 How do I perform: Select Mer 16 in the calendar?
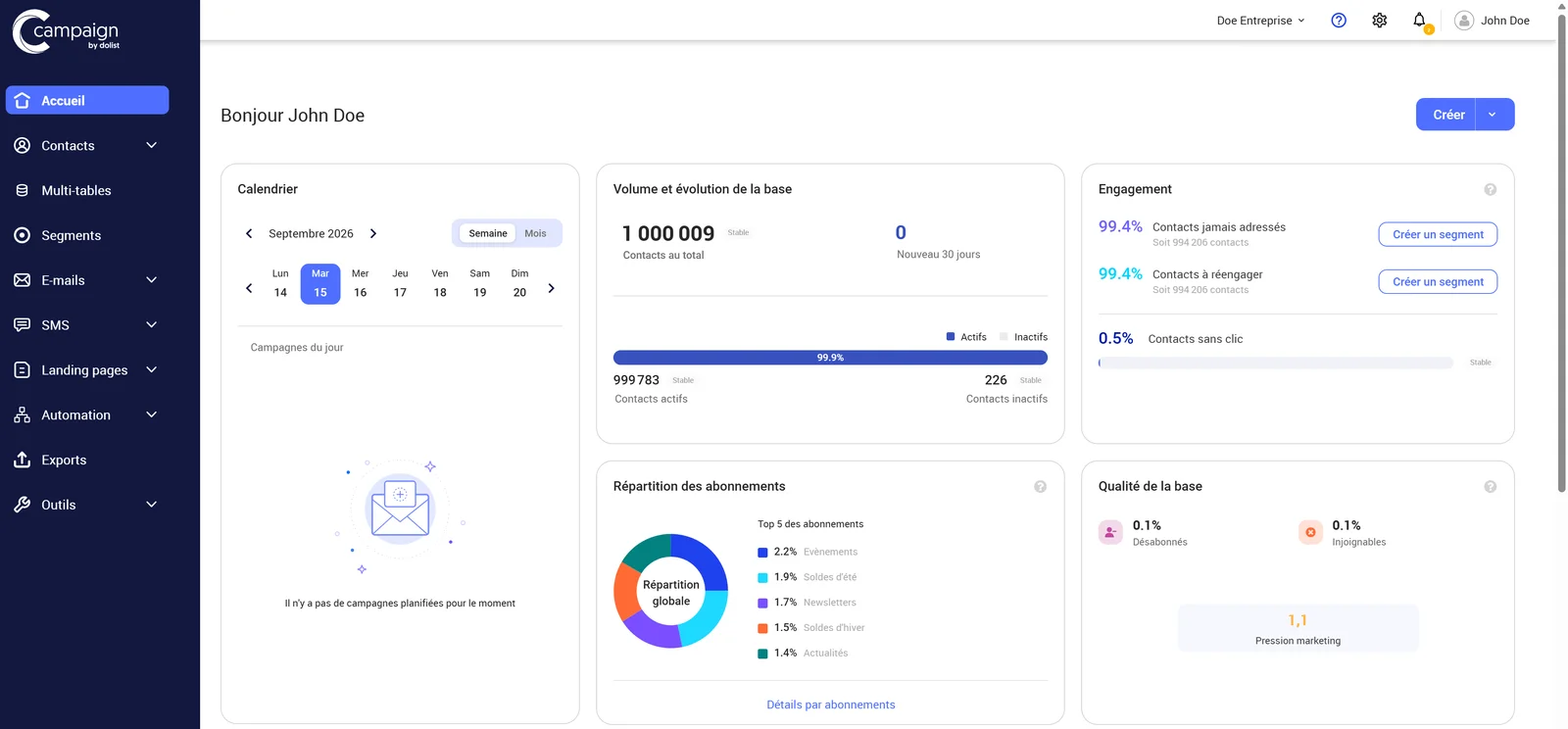pyautogui.click(x=361, y=283)
